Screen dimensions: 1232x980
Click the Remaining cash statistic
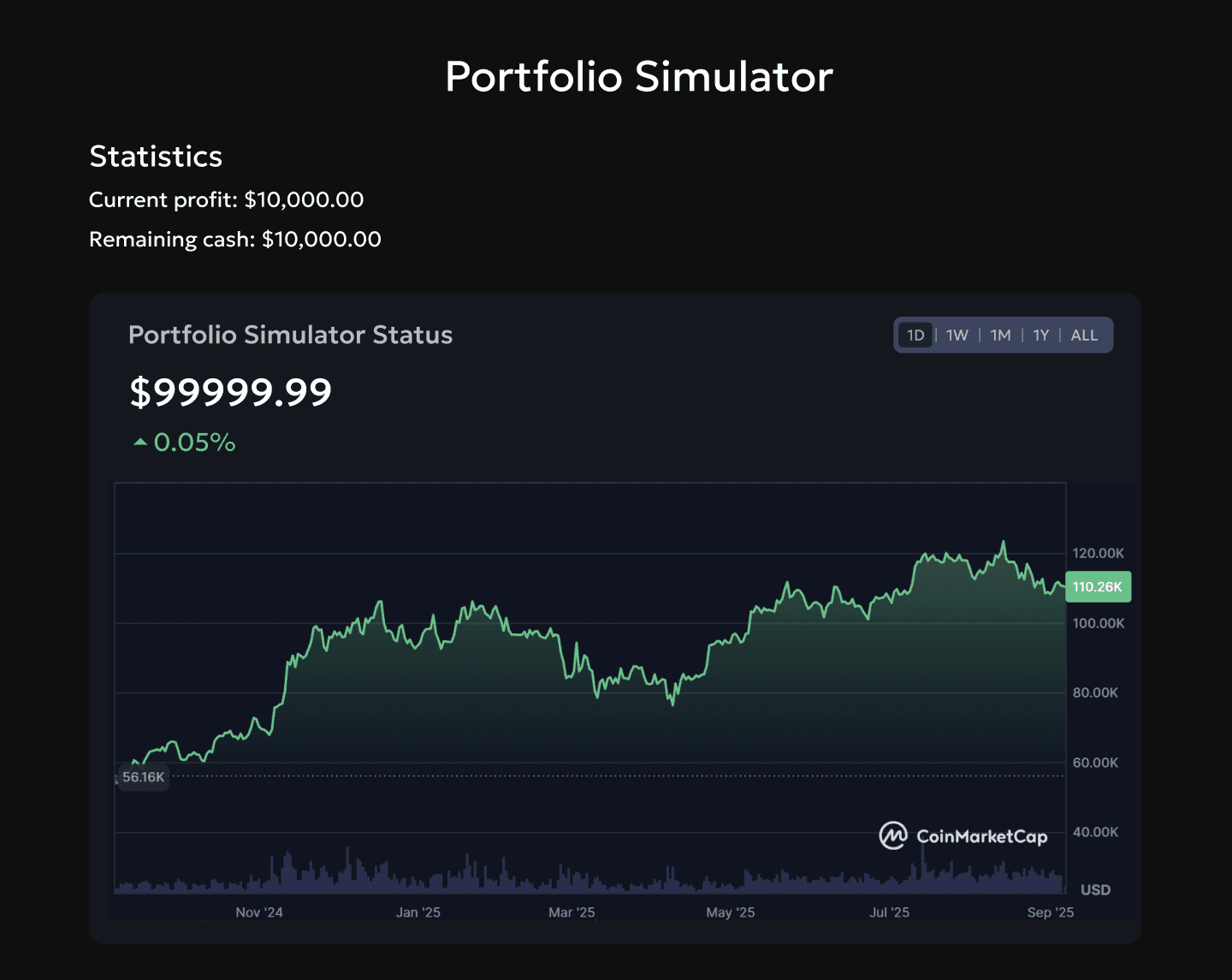(x=235, y=240)
